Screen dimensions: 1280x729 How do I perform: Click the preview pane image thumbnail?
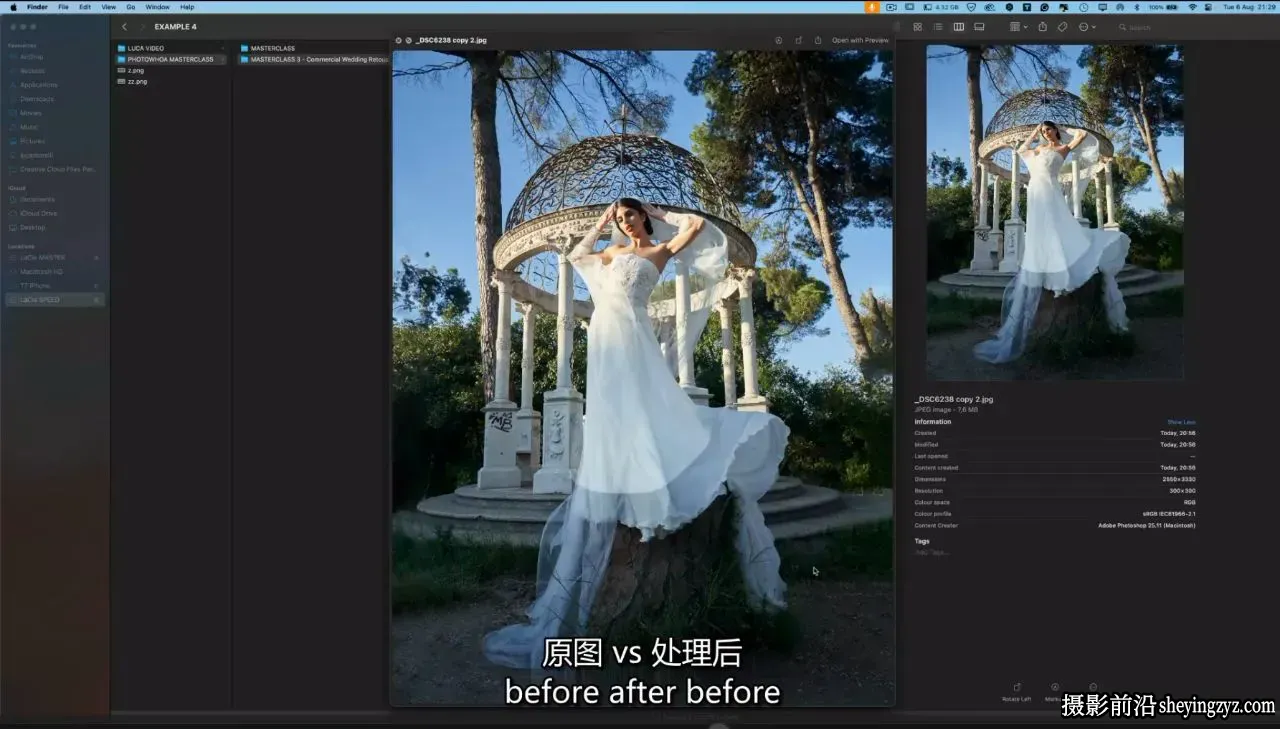coord(1055,212)
